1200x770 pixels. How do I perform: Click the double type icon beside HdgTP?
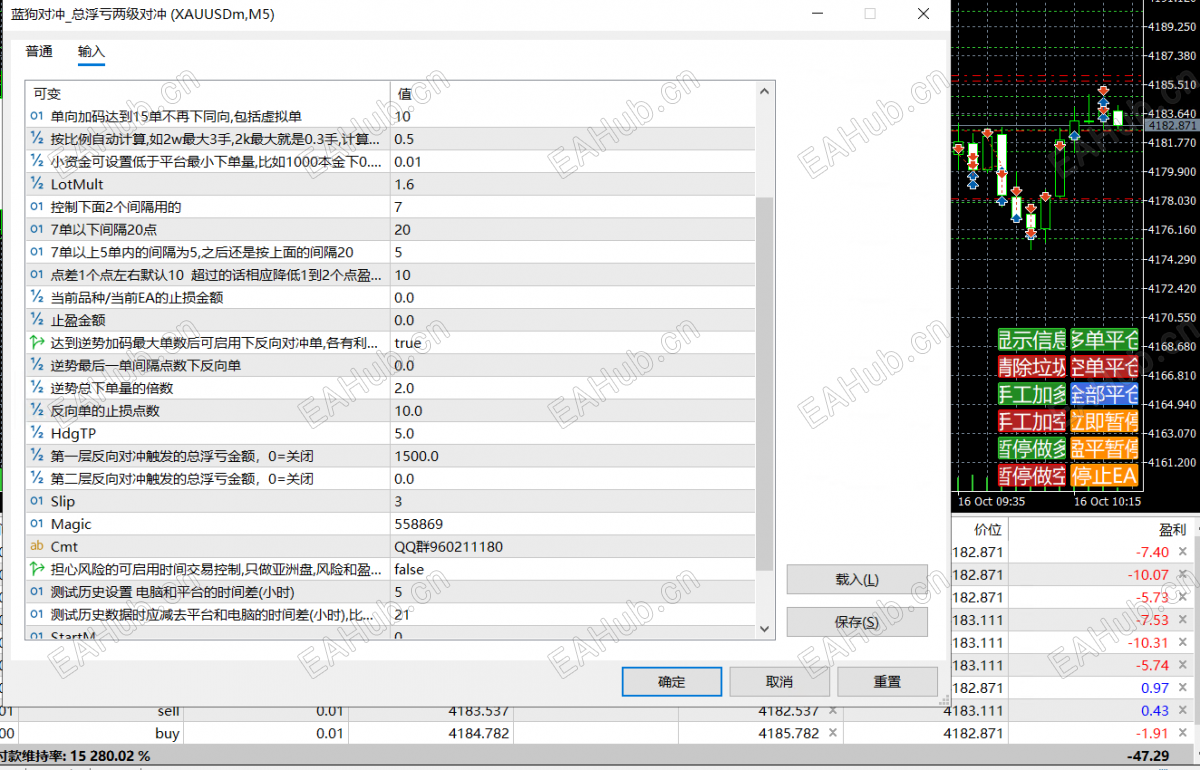37,433
